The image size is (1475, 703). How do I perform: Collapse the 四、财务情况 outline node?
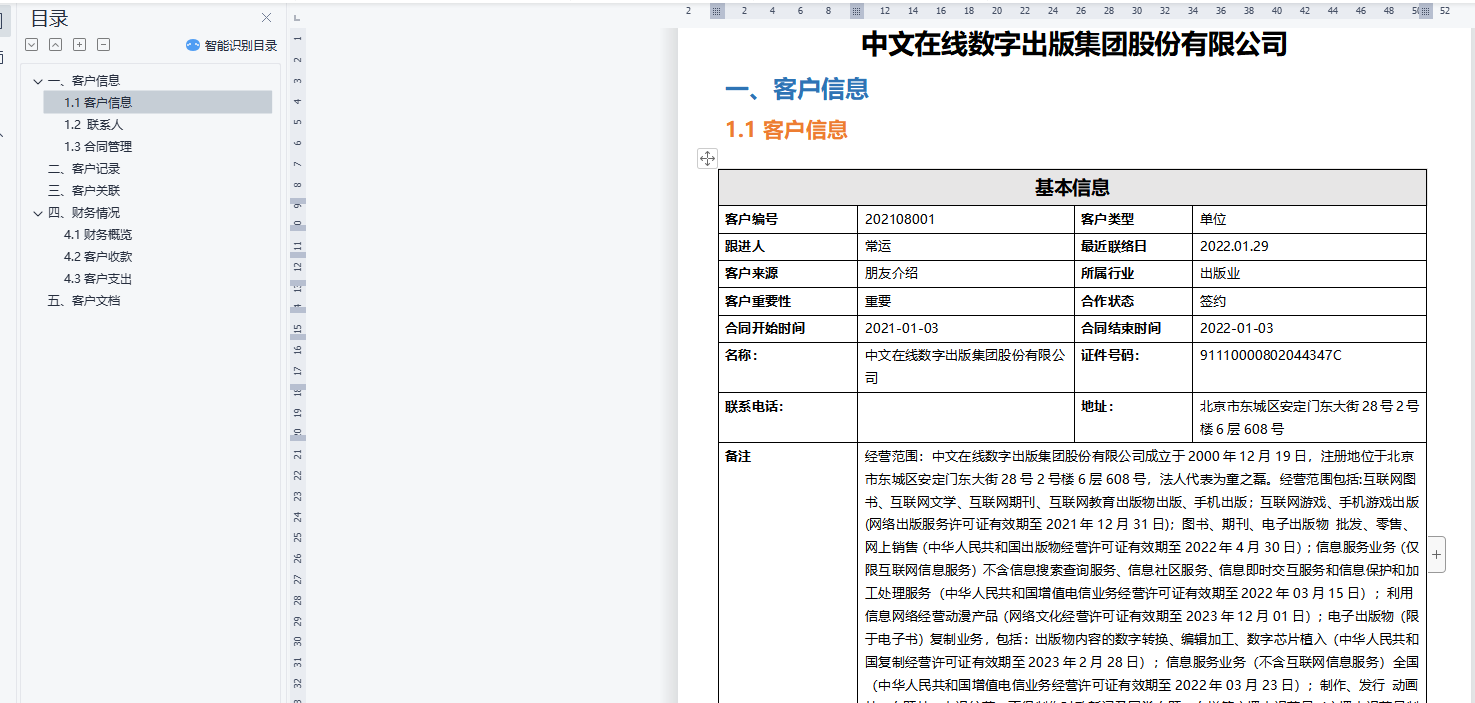pyautogui.click(x=38, y=213)
